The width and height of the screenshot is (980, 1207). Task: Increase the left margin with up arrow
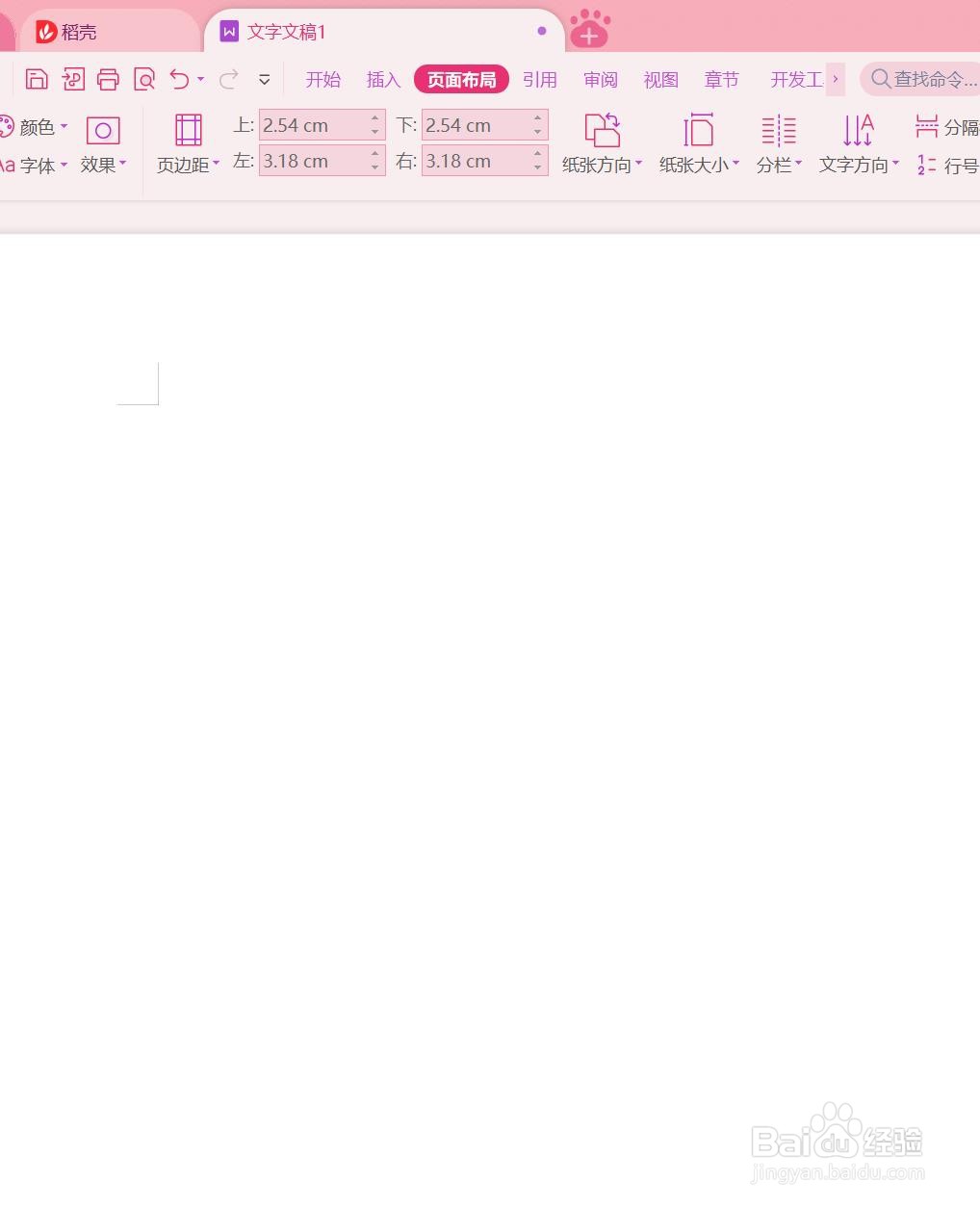[375, 154]
